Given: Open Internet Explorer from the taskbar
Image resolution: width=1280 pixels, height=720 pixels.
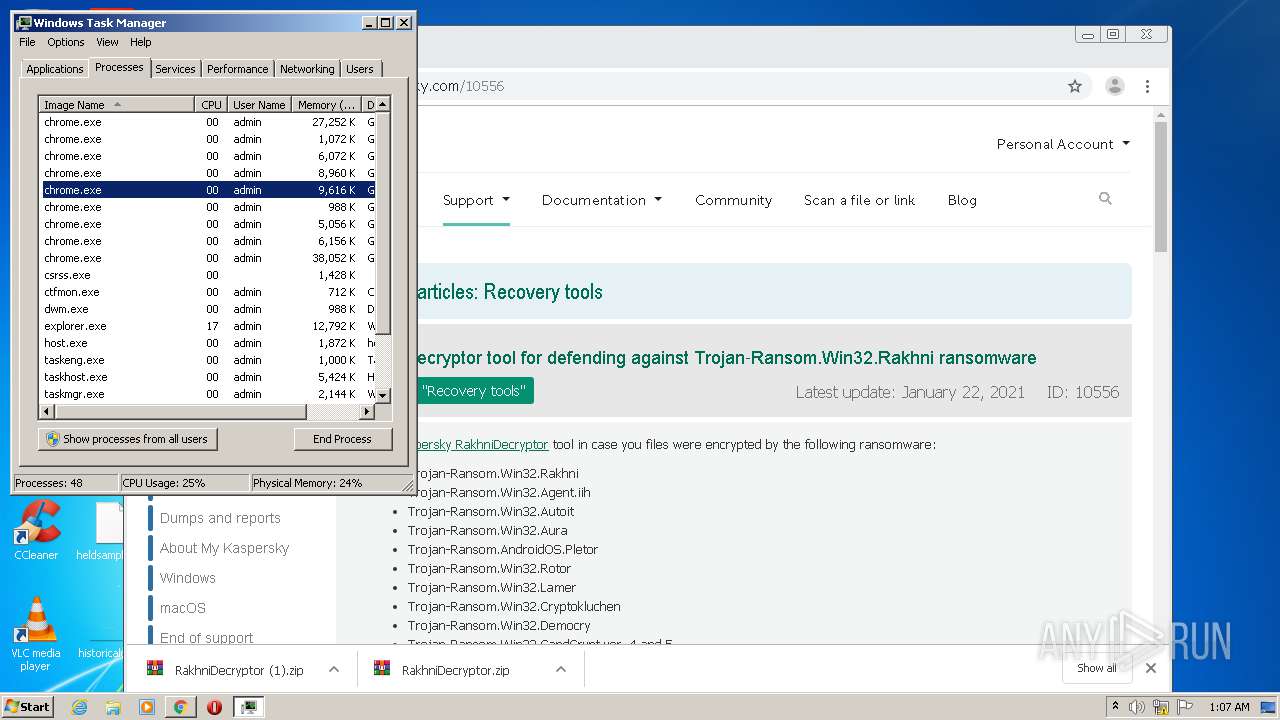Looking at the screenshot, I should 79,707.
